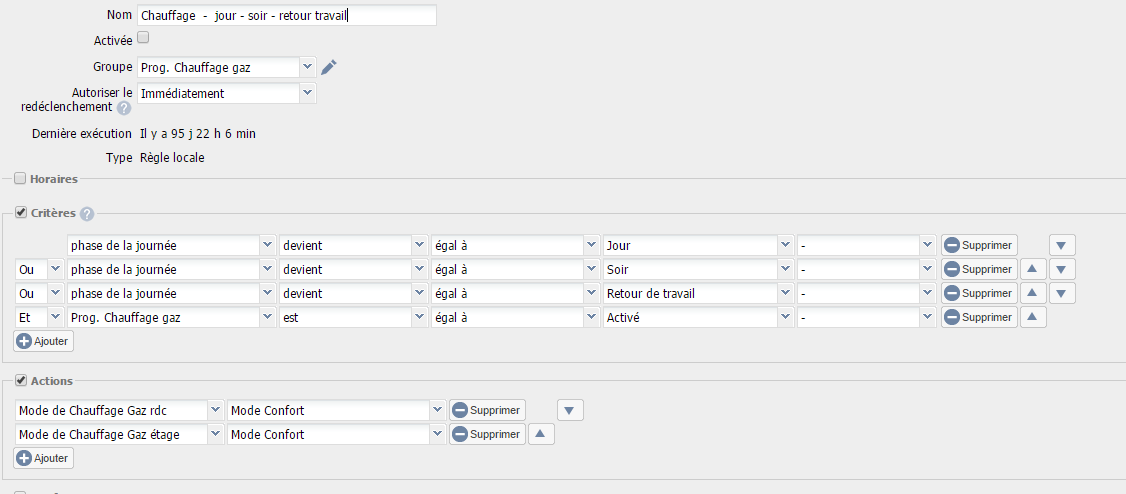Screen dimensions: 1126x494
Task: Move the Retour de travail criterion down
Action: point(1061,293)
